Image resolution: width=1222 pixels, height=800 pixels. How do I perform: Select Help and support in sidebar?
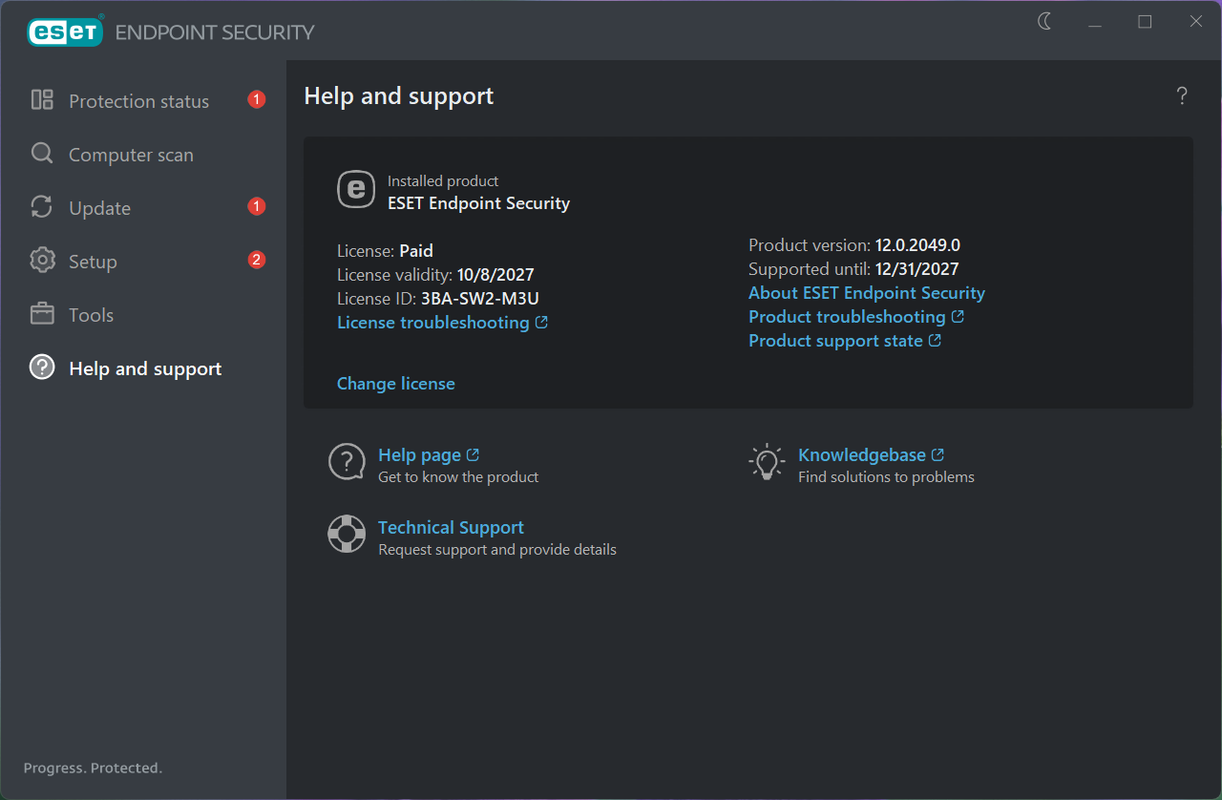143,369
